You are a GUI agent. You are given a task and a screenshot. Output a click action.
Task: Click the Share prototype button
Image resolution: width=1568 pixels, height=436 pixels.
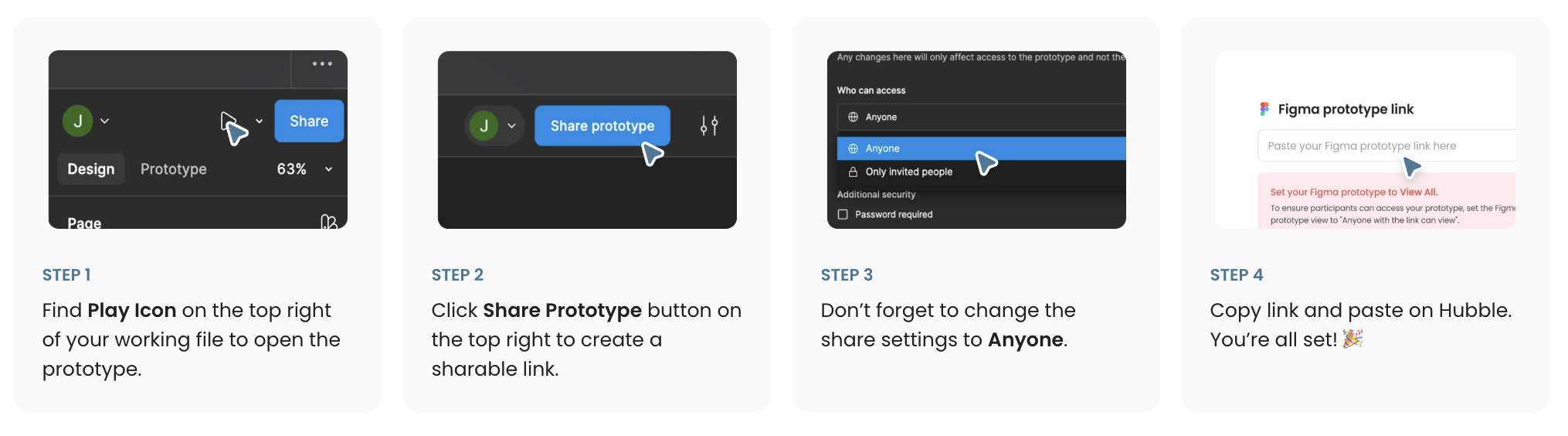pyautogui.click(x=602, y=126)
